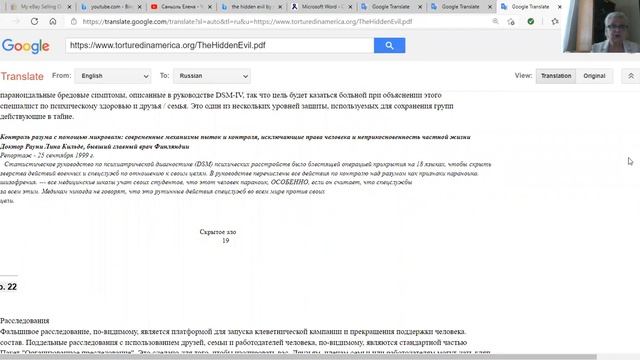
Task: Click the Google logo
Action: click(x=26, y=46)
